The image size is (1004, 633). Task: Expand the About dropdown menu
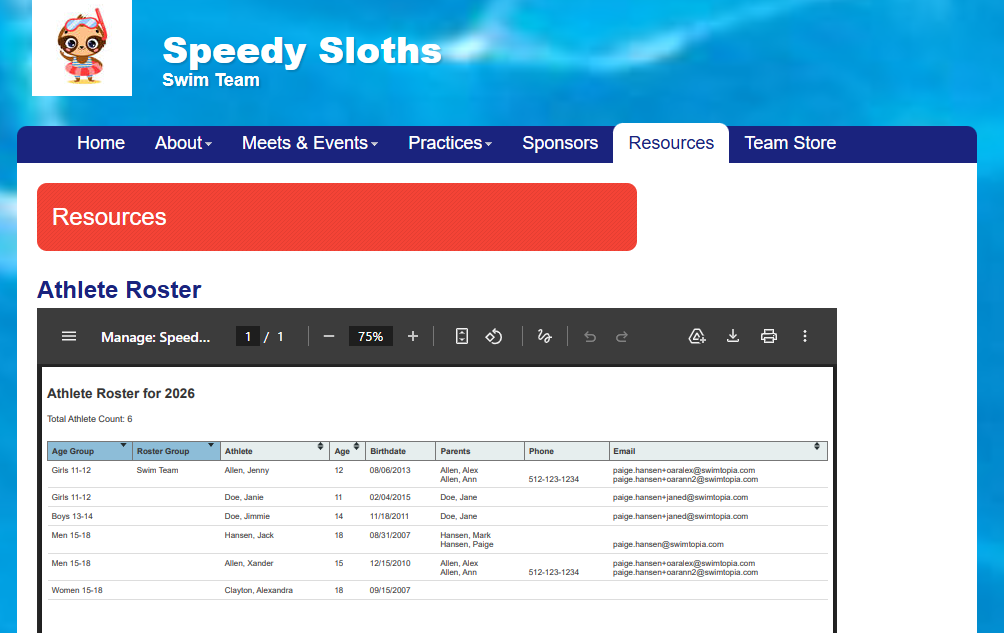pyautogui.click(x=183, y=143)
